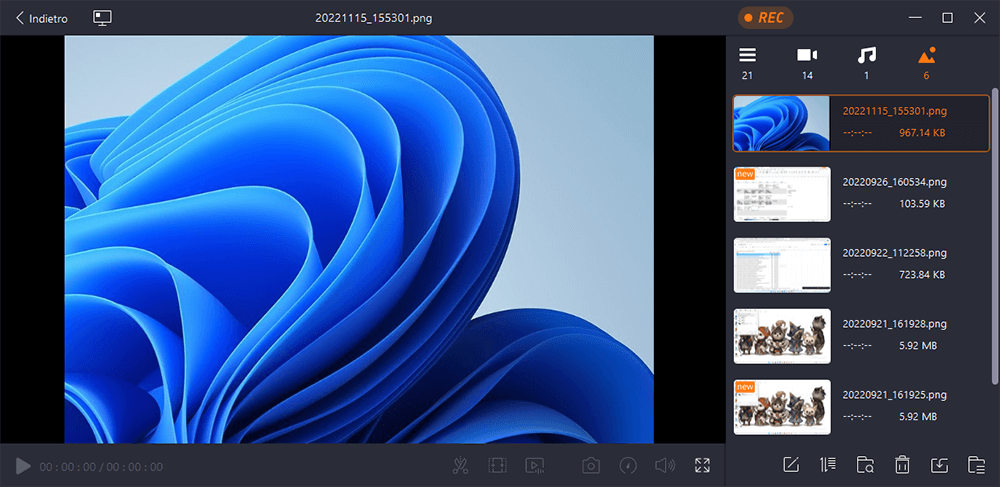Click the stacked folder icon in the corner
This screenshot has height=487, width=1000.
(976, 465)
